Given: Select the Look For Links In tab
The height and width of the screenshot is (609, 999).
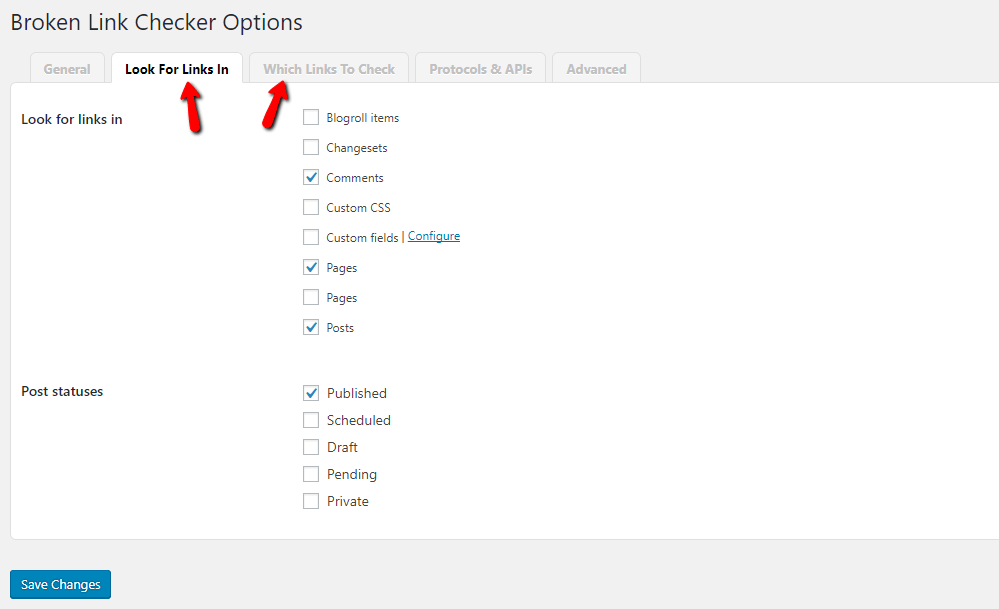Looking at the screenshot, I should pos(176,69).
